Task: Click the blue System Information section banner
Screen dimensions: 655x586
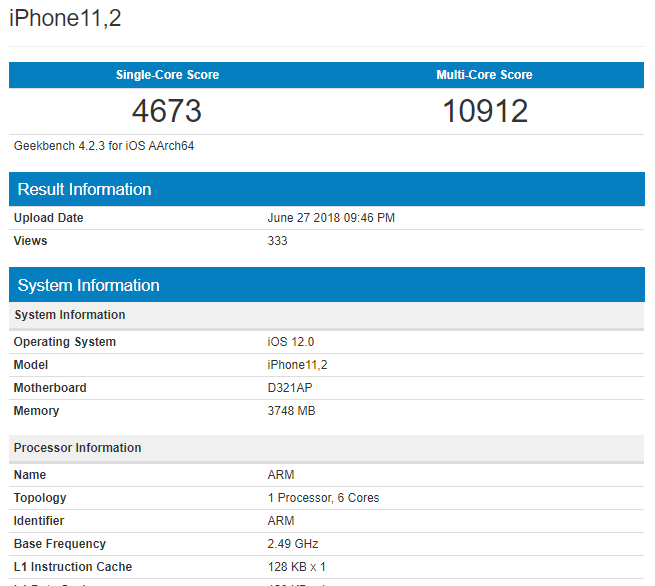Action: tap(327, 285)
